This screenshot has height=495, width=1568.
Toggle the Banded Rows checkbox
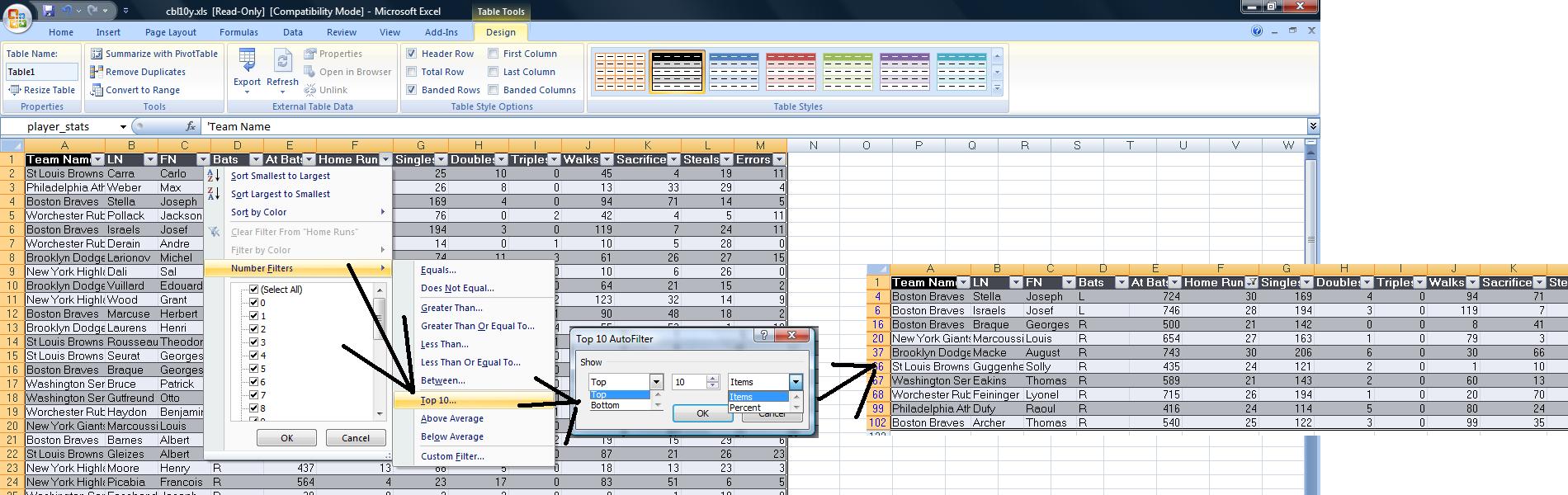coord(411,90)
